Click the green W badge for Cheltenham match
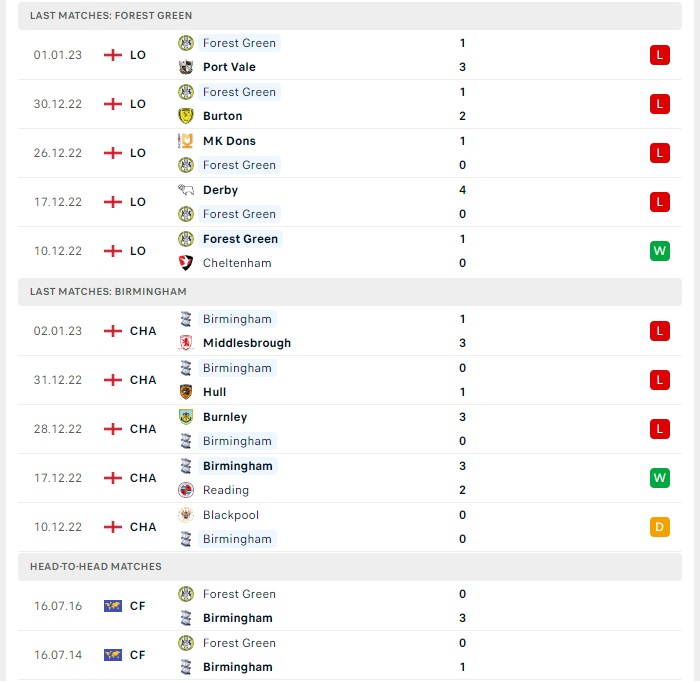700x683 pixels. tap(659, 251)
